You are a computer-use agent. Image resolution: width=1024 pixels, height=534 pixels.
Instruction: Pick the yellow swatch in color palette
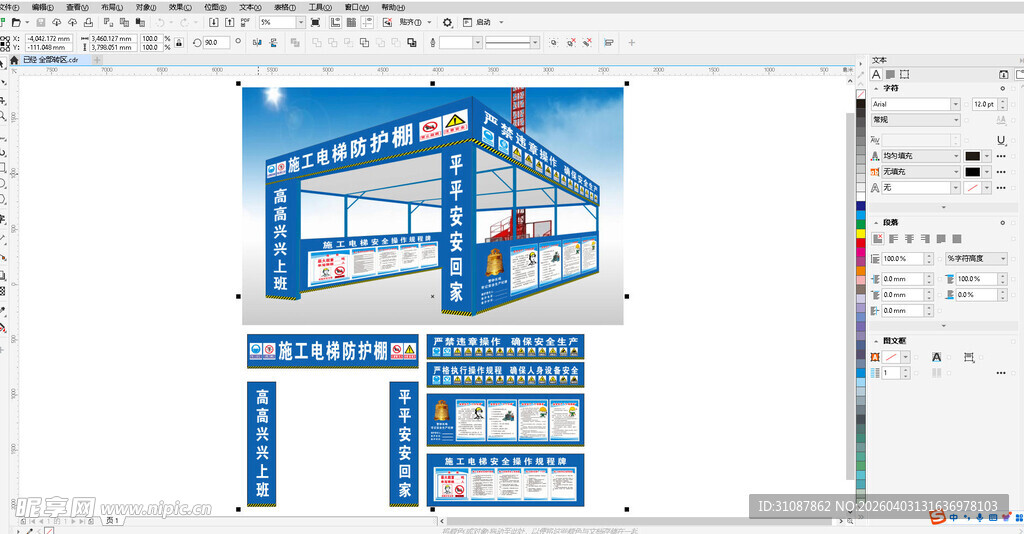tap(861, 234)
